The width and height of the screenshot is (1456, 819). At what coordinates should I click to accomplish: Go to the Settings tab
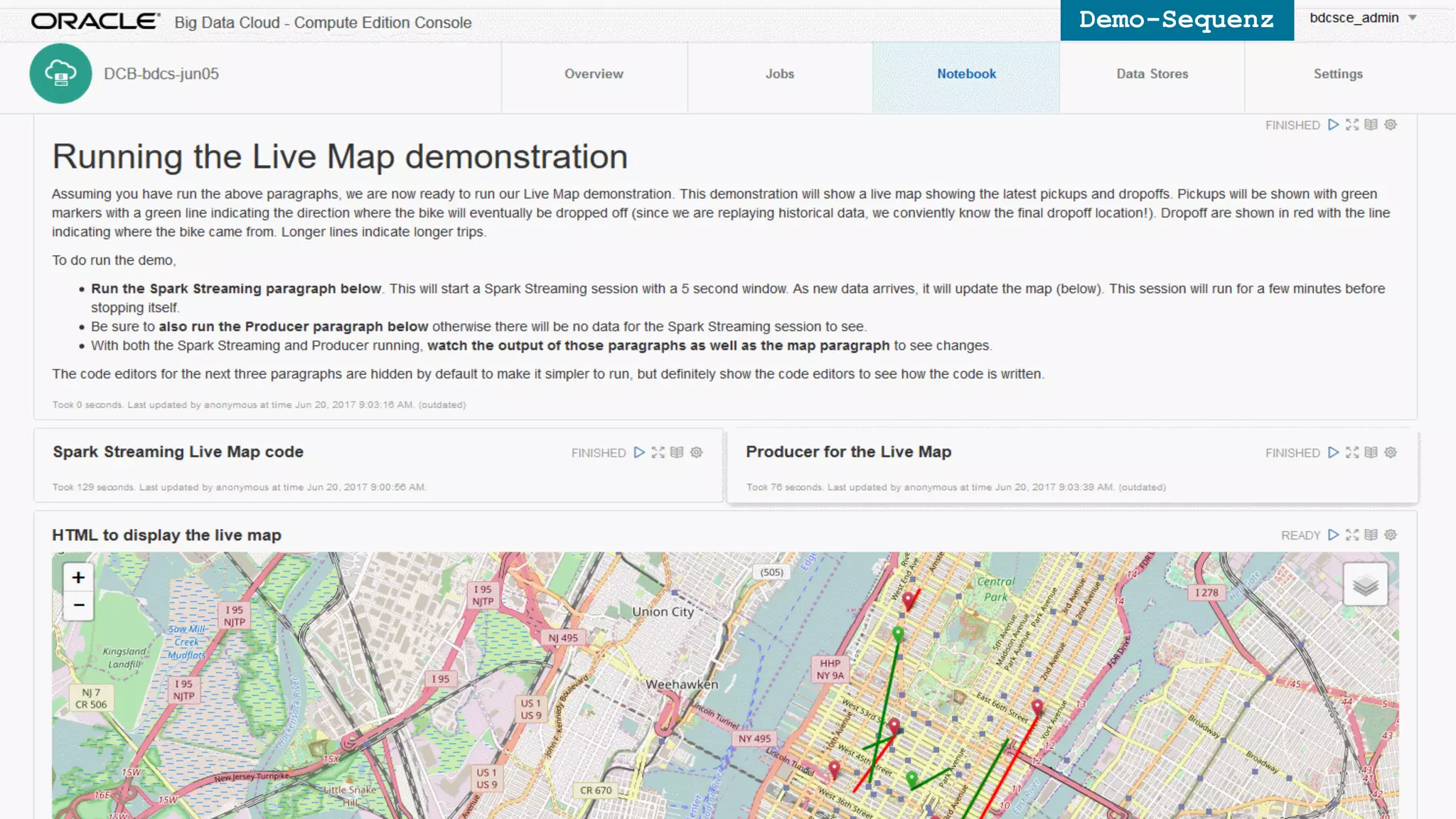point(1337,74)
